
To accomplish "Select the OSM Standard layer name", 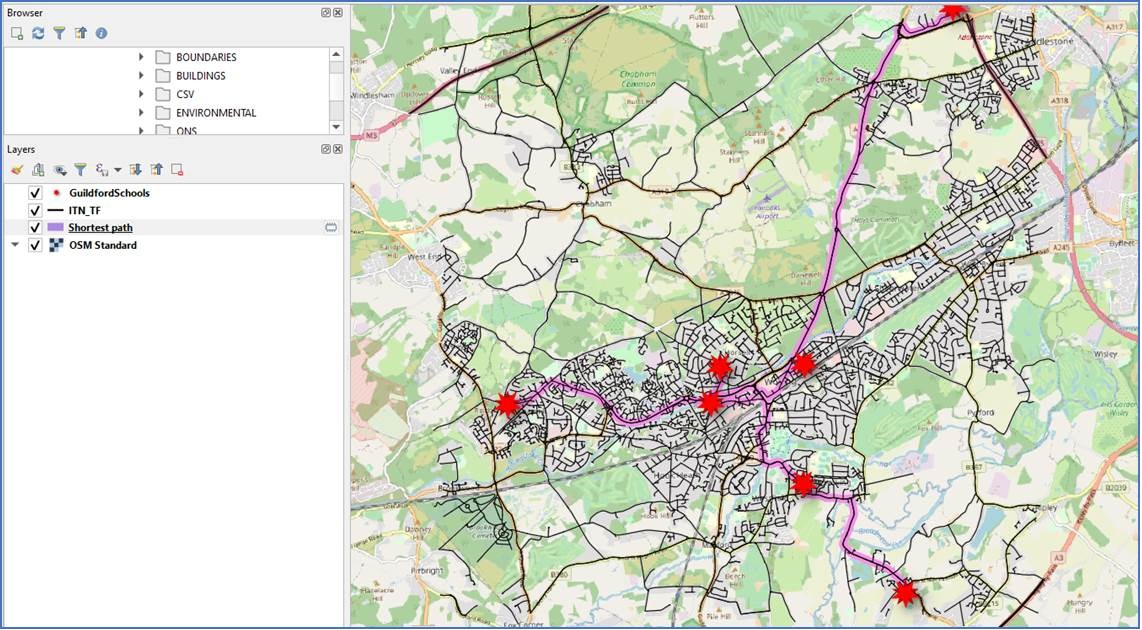I will pos(103,245).
